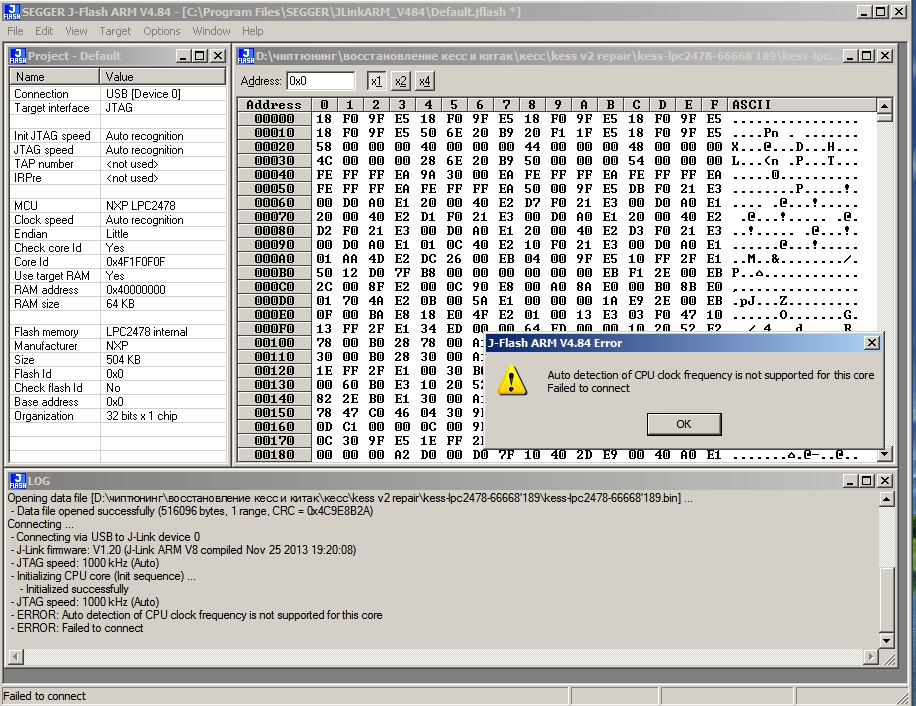This screenshot has width=916, height=706.
Task: Select RAM address value '0x40000000'
Action: (x=136, y=290)
